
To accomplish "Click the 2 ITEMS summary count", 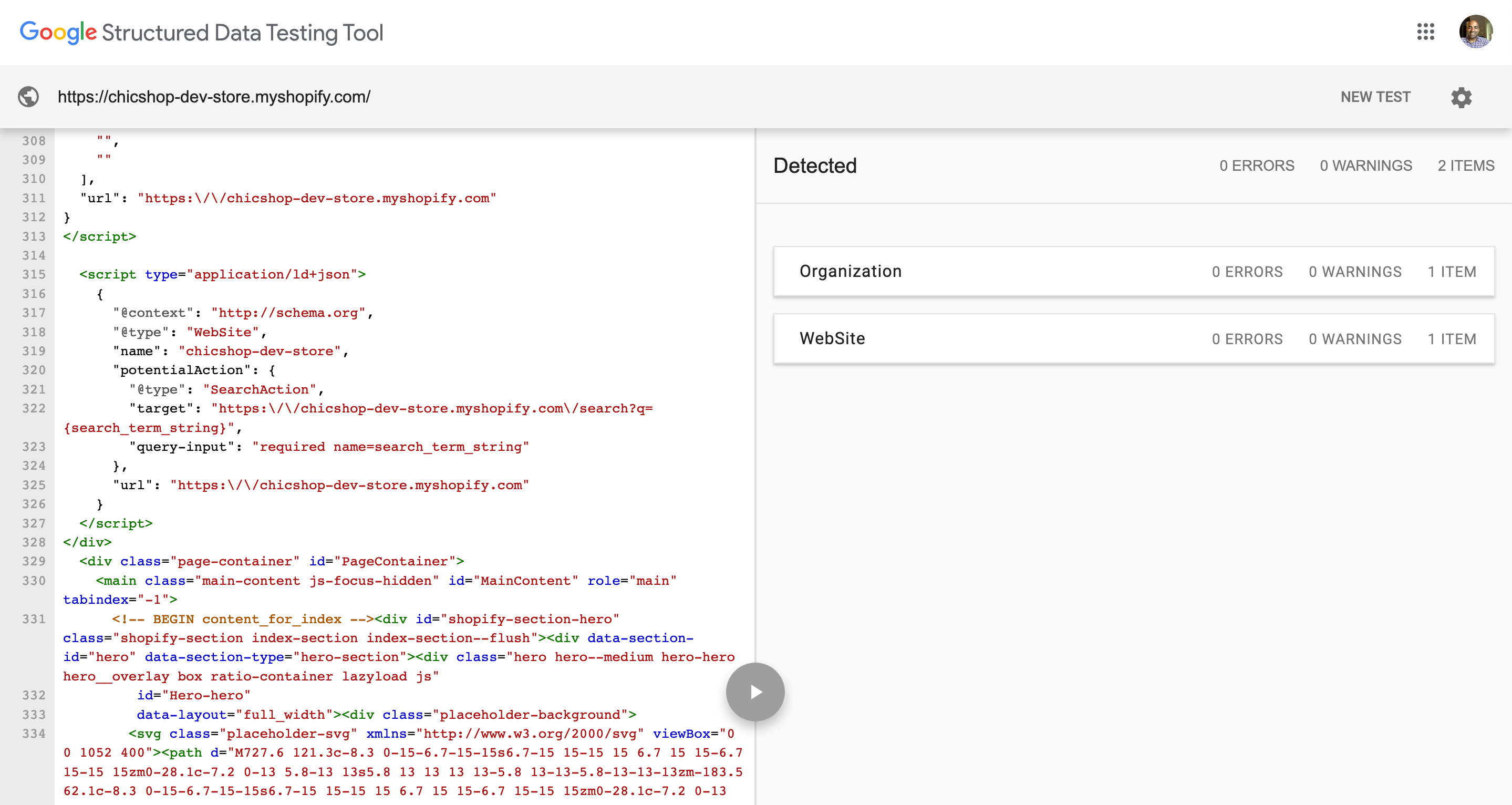I will coord(1466,166).
